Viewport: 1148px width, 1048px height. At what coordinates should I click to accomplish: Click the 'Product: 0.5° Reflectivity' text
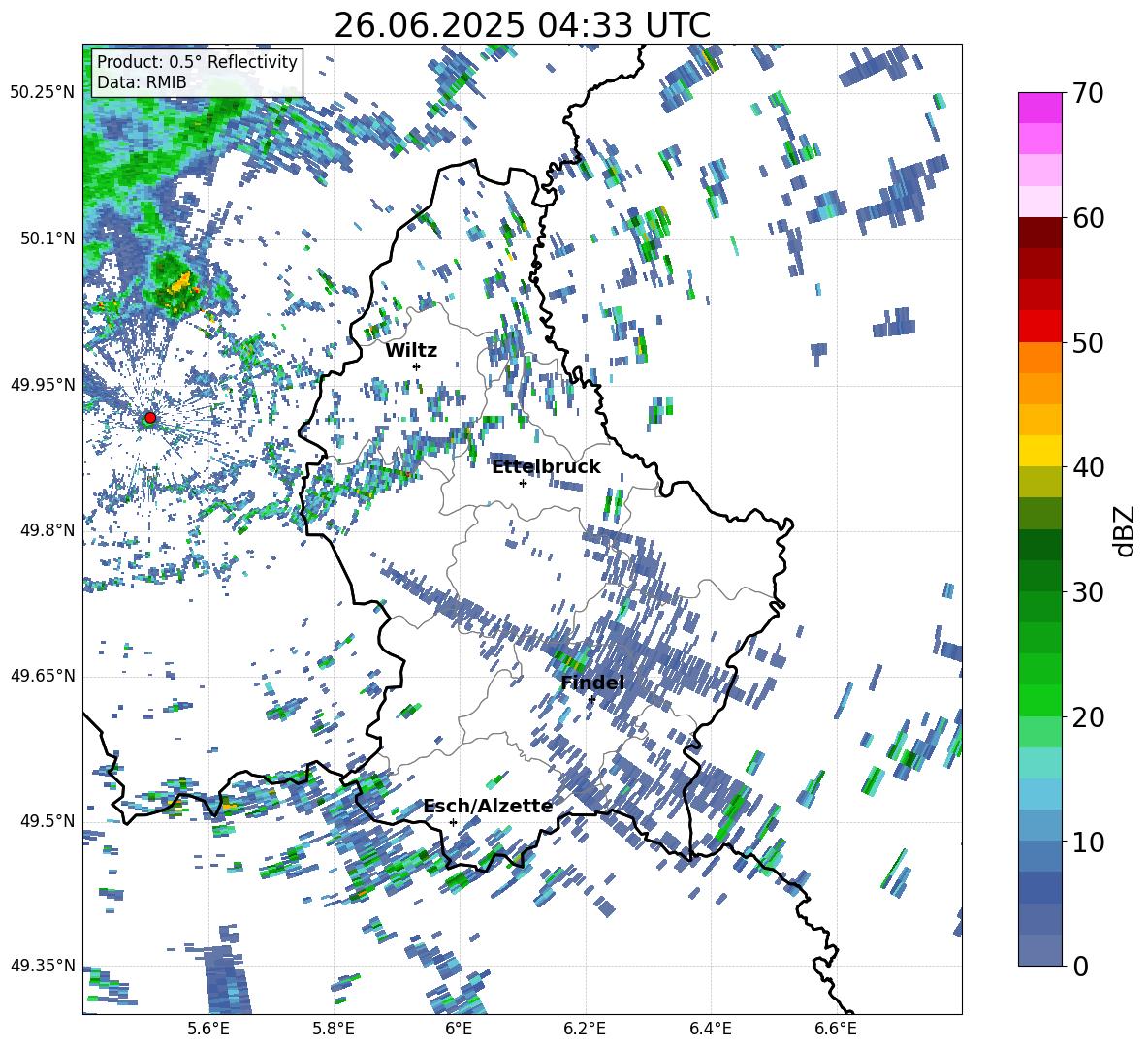(x=197, y=62)
